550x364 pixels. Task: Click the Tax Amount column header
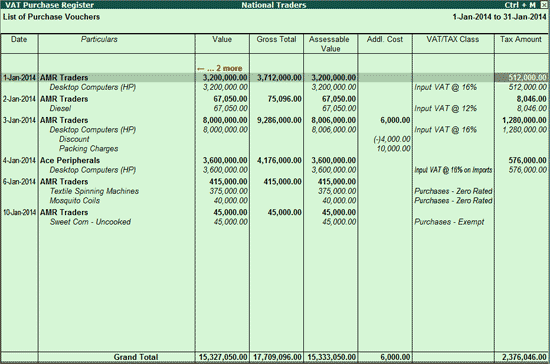[x=521, y=39]
